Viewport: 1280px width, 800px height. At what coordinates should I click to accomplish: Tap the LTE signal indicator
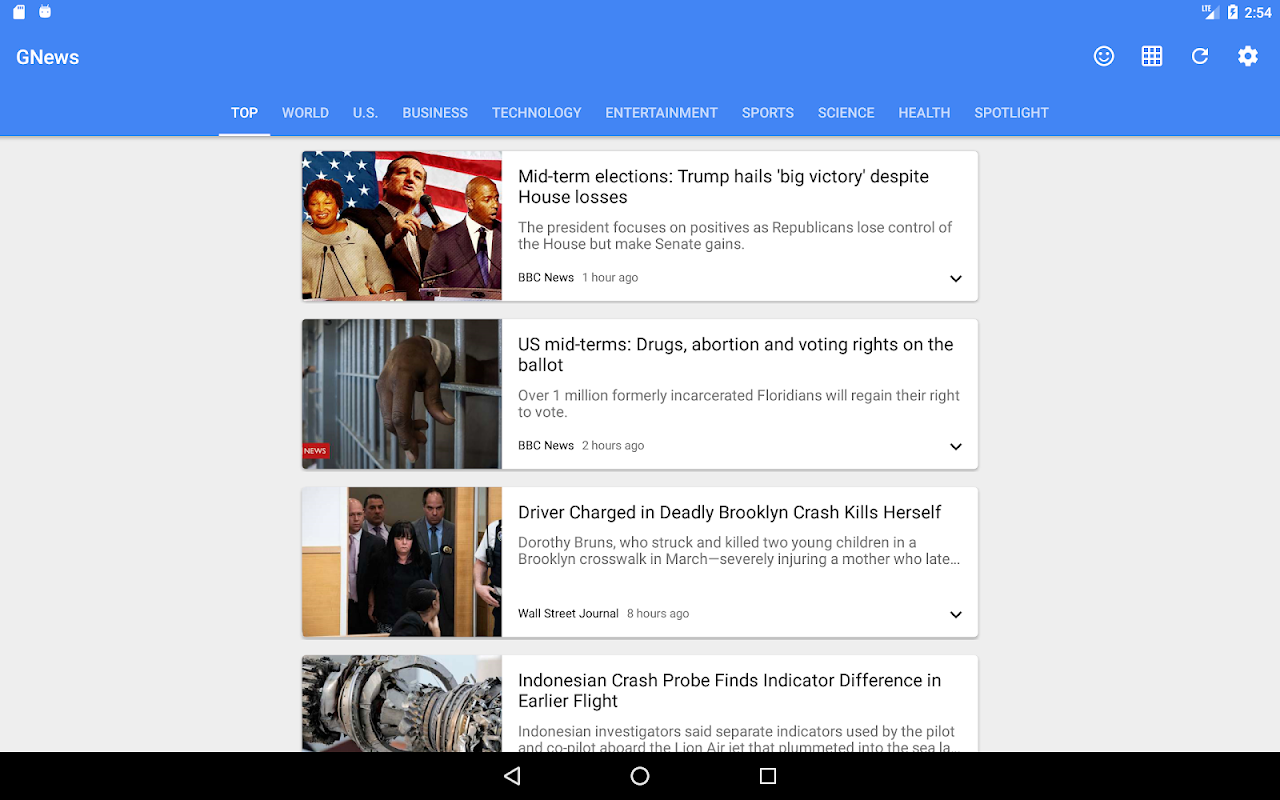click(x=1209, y=12)
